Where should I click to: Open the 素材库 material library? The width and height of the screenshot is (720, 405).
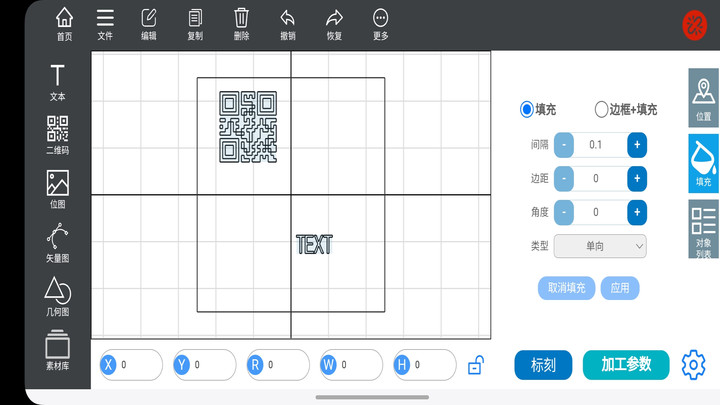pyautogui.click(x=57, y=350)
